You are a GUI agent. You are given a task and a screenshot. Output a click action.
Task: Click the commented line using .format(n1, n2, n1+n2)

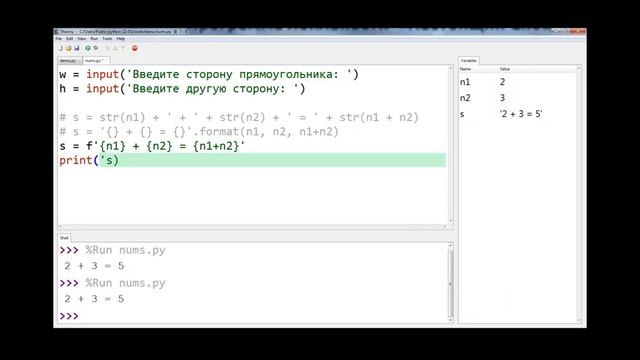(x=199, y=132)
